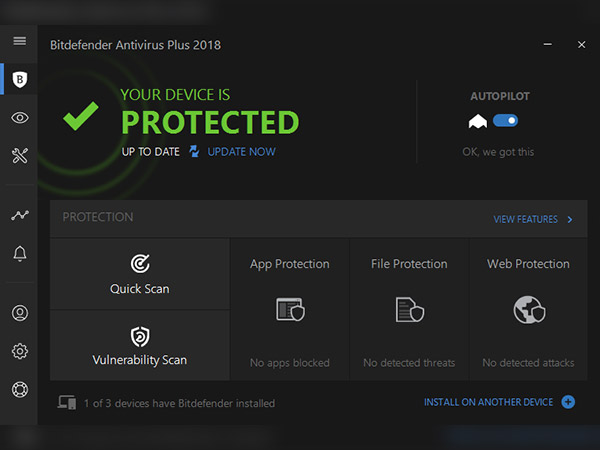This screenshot has height=450, width=600.
Task: Open the Activity graph icon in sidebar
Action: point(19,215)
